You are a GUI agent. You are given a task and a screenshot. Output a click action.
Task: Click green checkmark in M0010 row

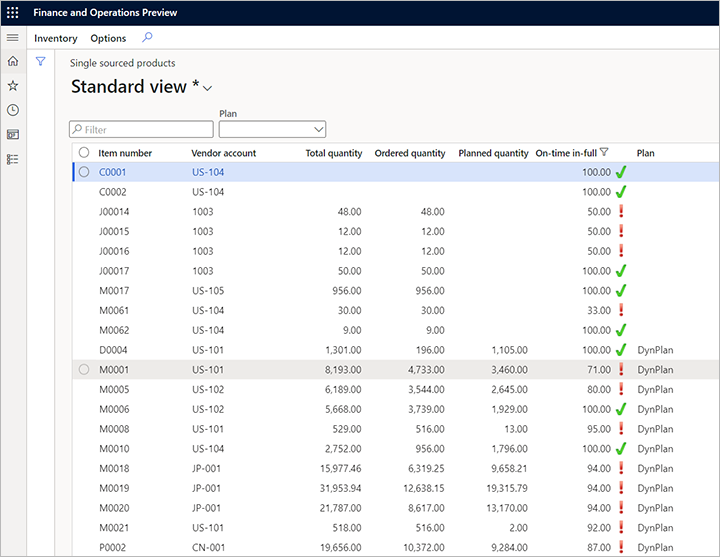pyautogui.click(x=621, y=449)
